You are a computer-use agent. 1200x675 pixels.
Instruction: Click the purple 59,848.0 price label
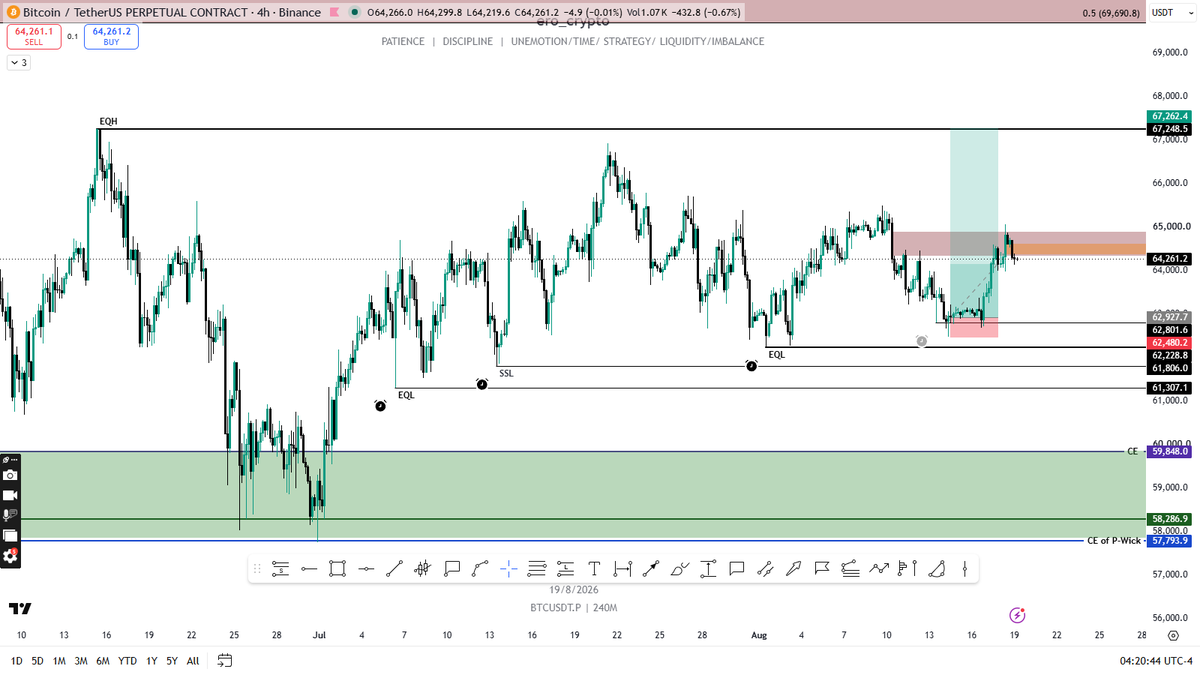point(1170,451)
